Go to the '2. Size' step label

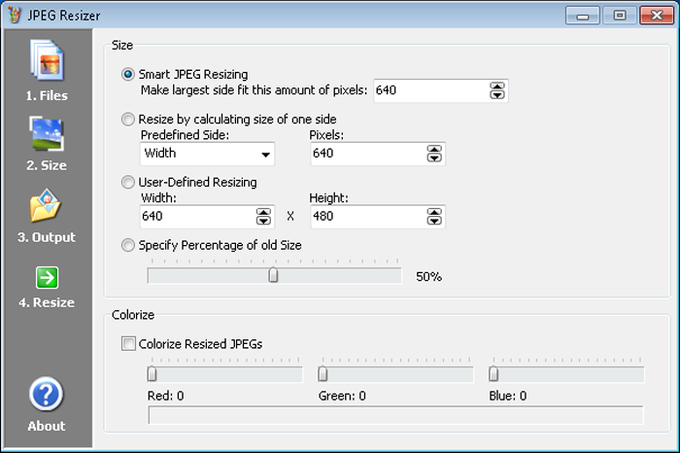tap(46, 165)
